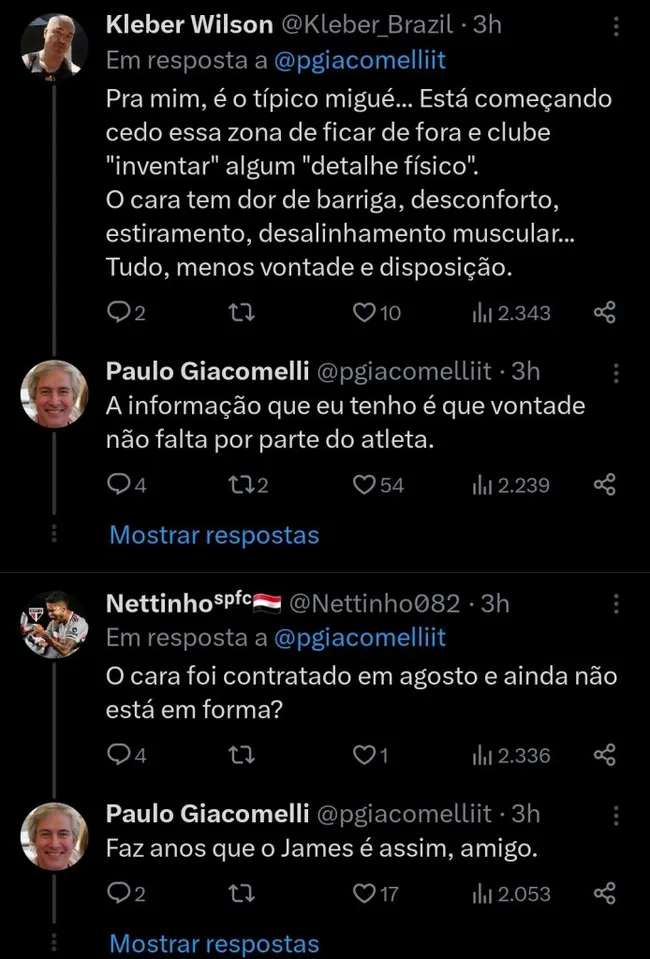Image resolution: width=650 pixels, height=959 pixels.
Task: Click the share icon on Paulo's last reply
Action: coord(604,893)
